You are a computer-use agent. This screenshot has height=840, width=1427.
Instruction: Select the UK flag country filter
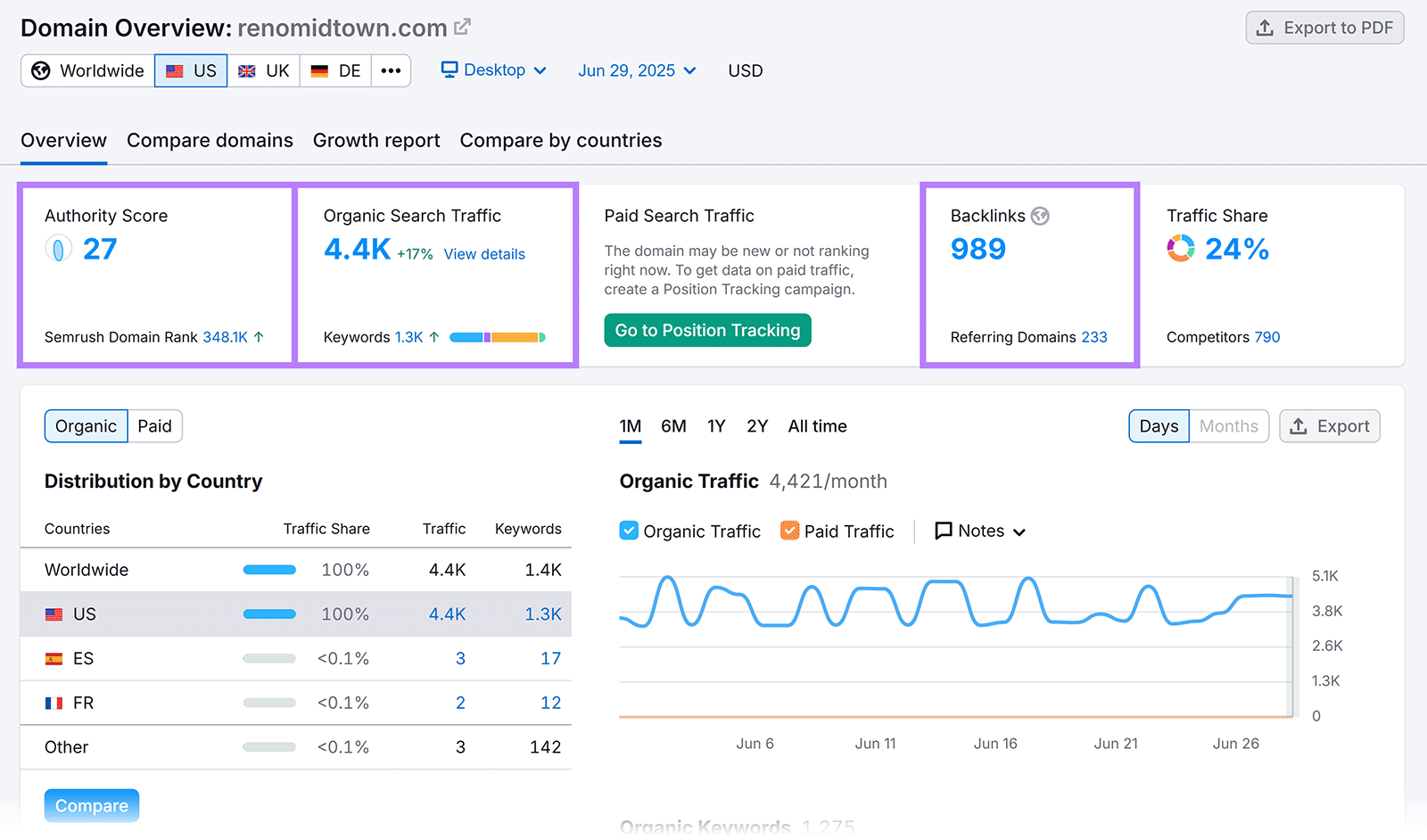263,70
